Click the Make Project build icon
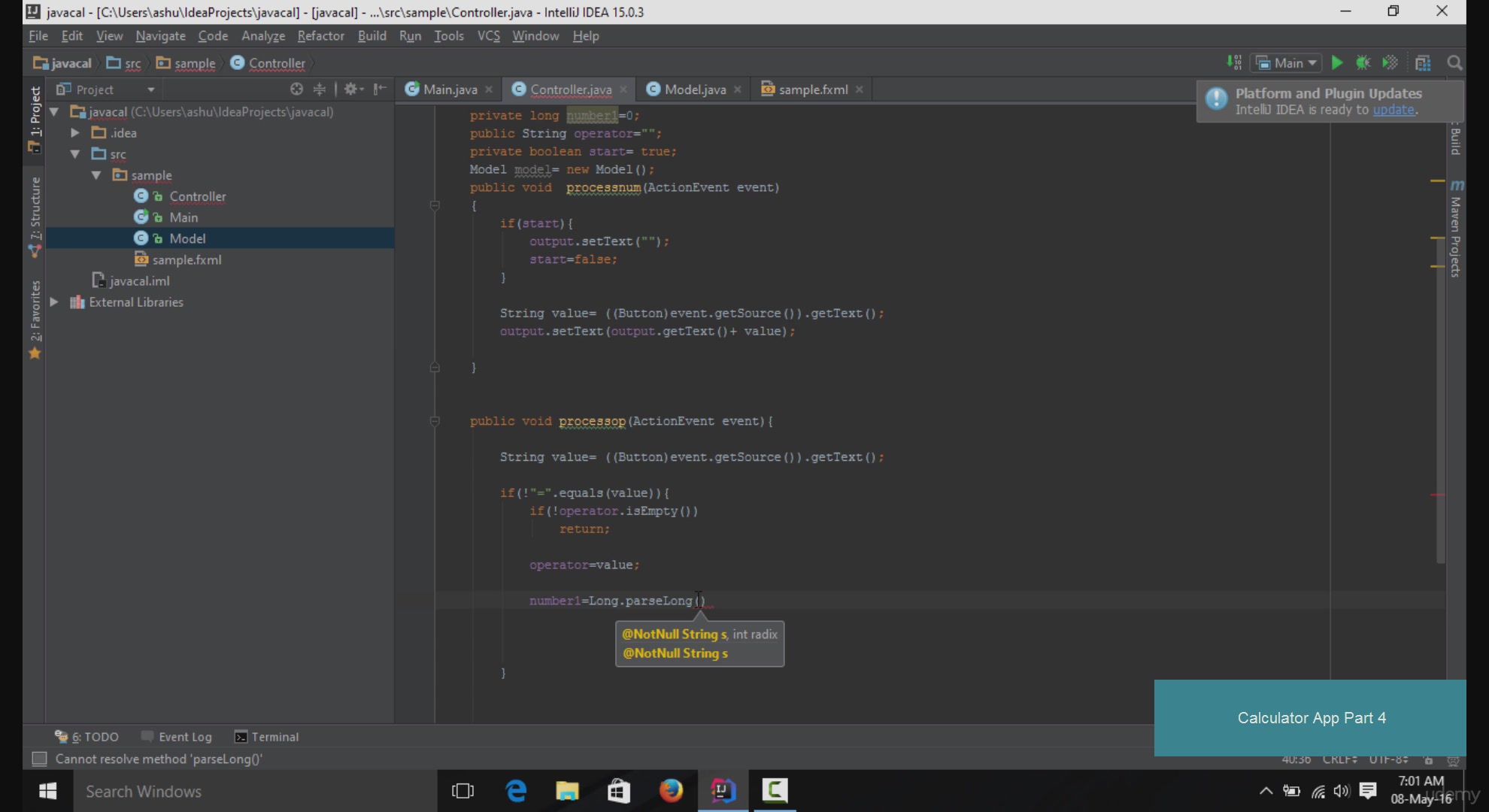Screen dimensions: 1489x812 pos(1234,62)
